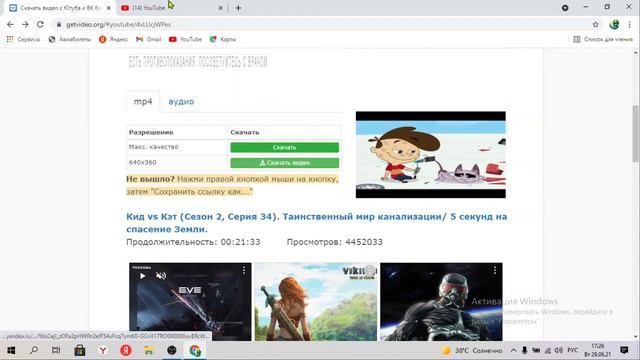Close the getvideo tab

click(x=109, y=8)
